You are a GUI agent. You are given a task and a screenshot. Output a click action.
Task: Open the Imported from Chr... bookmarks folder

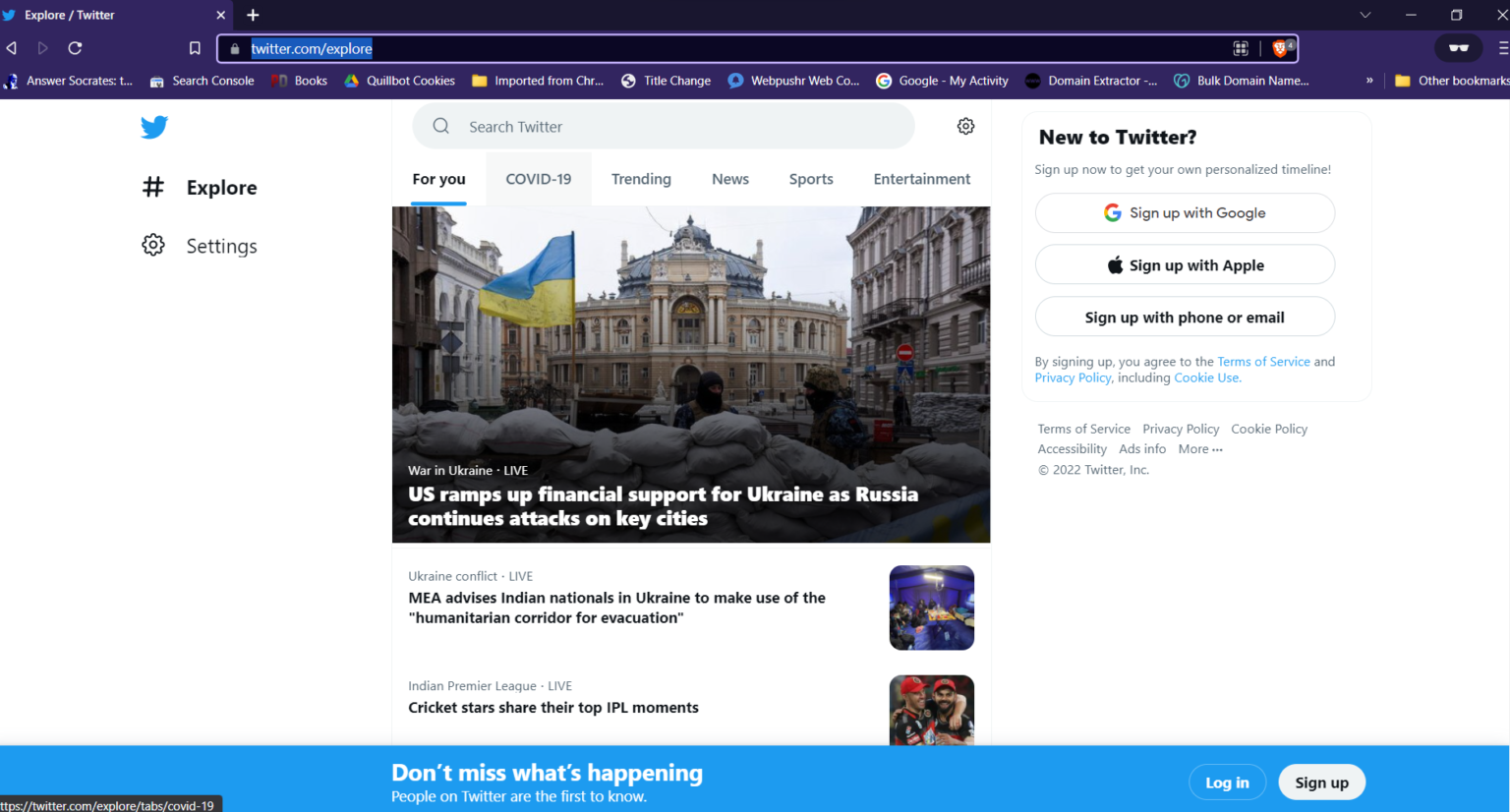coord(538,81)
